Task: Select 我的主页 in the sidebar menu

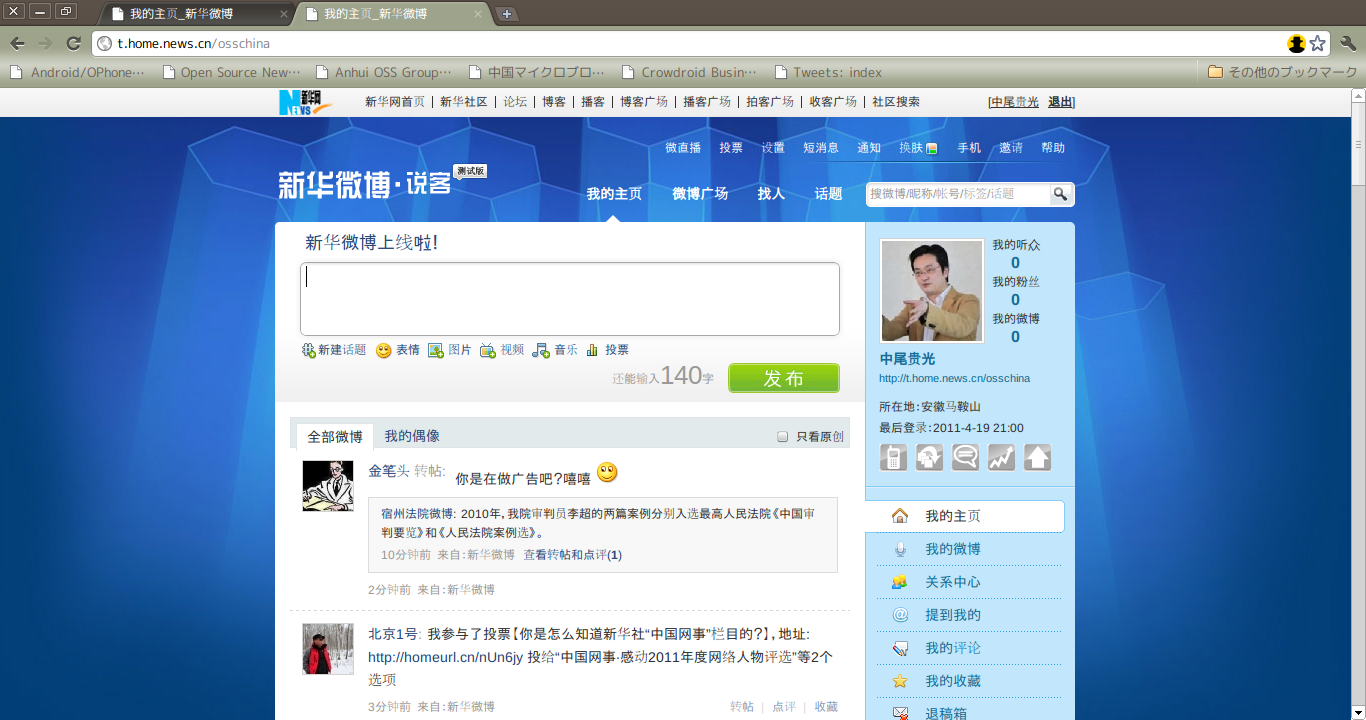Action: tap(965, 516)
